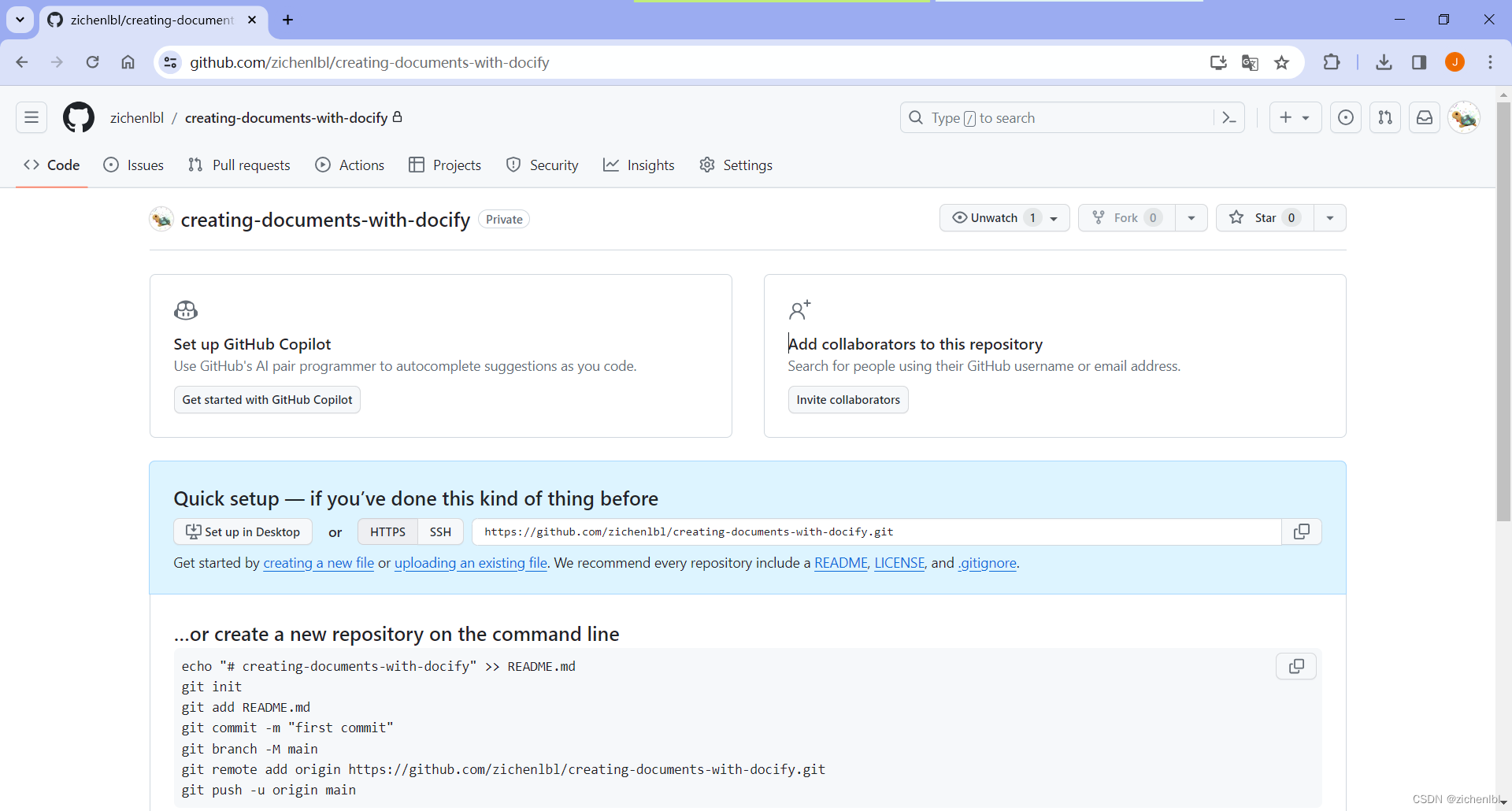Expand the fork options dropdown arrow

[1191, 218]
